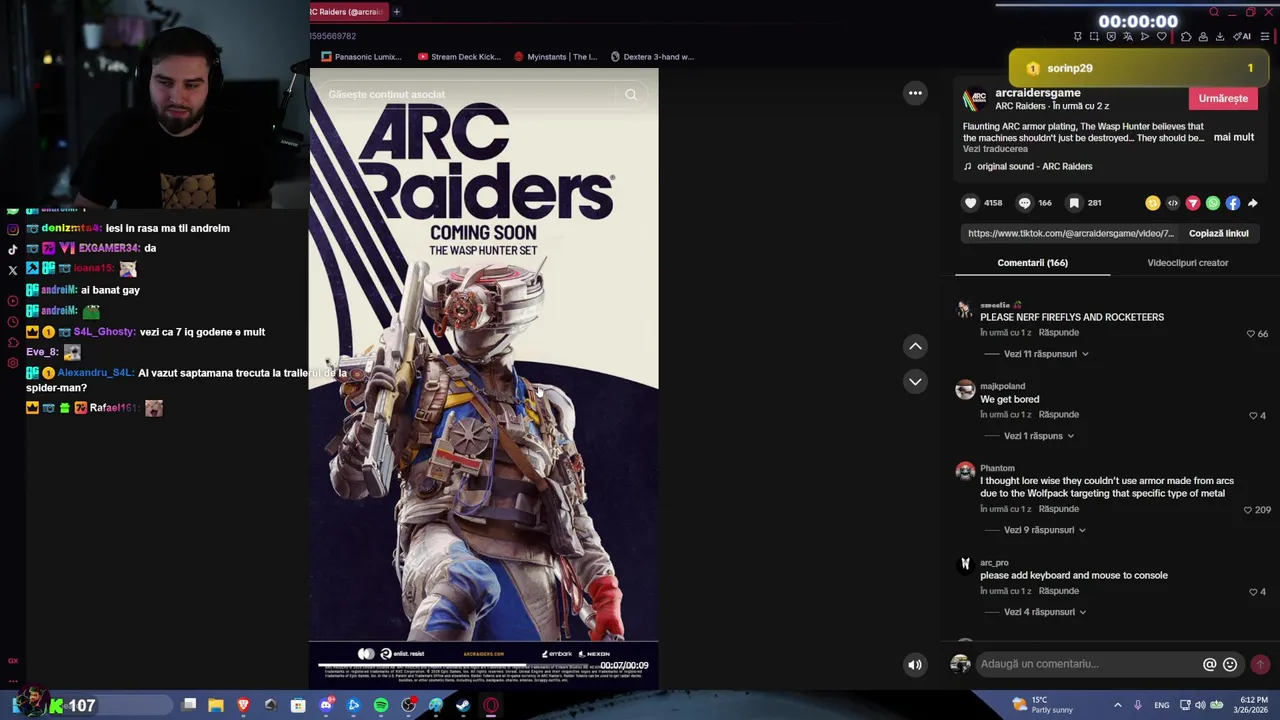Viewport: 1280px width, 720px height.
Task: Open Discord from the taskbar
Action: pyautogui.click(x=326, y=706)
